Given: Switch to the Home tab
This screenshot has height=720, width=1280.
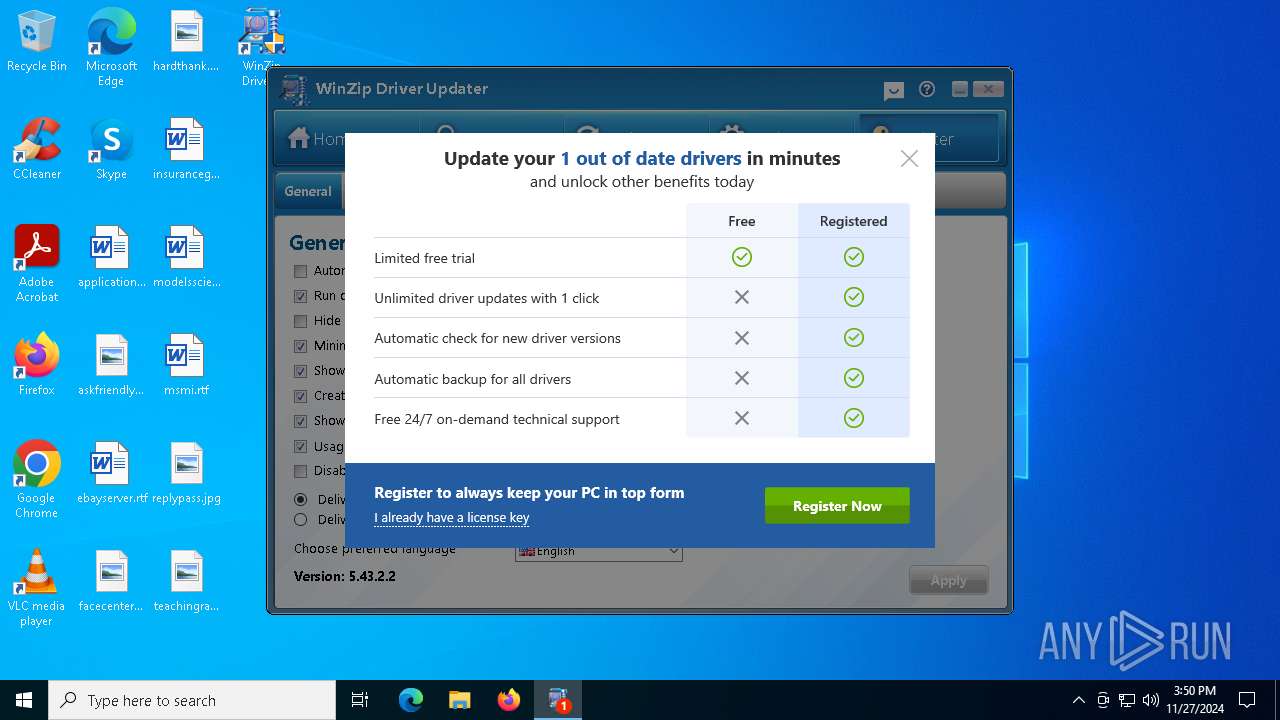Looking at the screenshot, I should 314,139.
